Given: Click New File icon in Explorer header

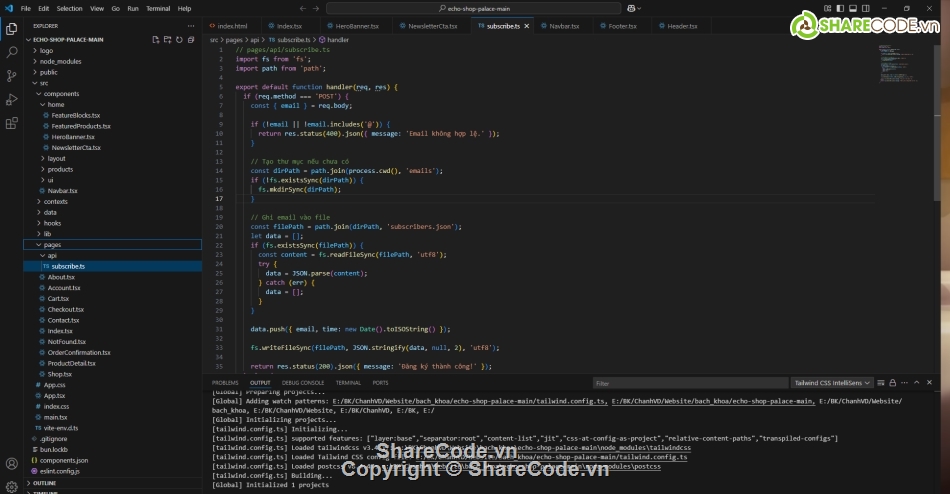Looking at the screenshot, I should [156, 39].
